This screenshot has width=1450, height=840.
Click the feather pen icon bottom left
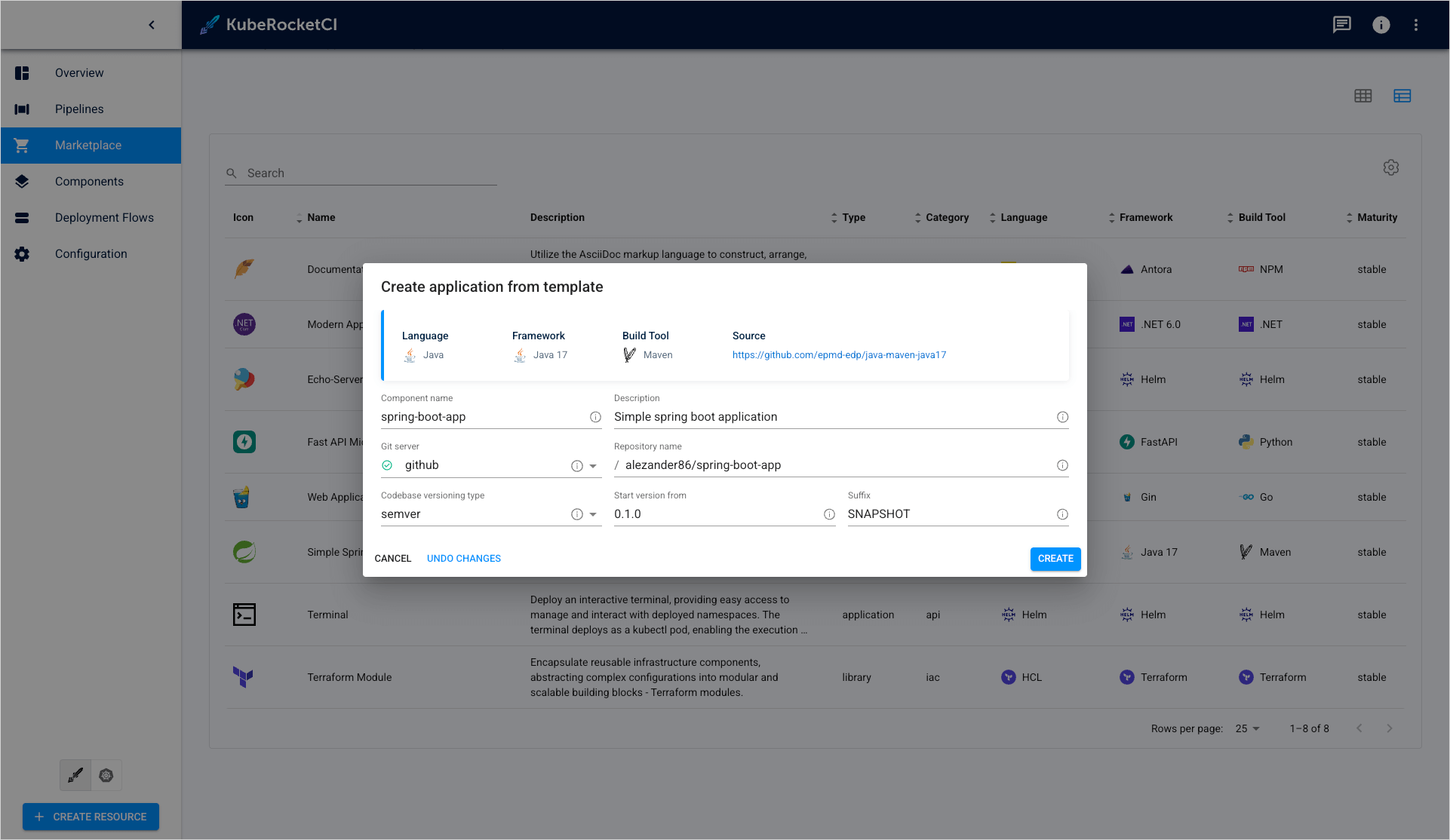point(75,774)
